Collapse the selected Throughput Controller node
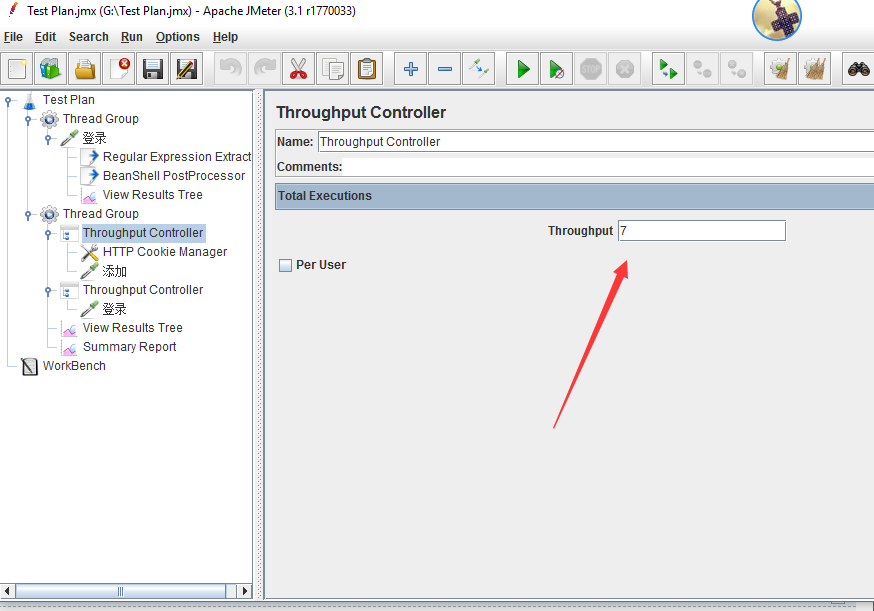The width and height of the screenshot is (874, 611). [48, 234]
